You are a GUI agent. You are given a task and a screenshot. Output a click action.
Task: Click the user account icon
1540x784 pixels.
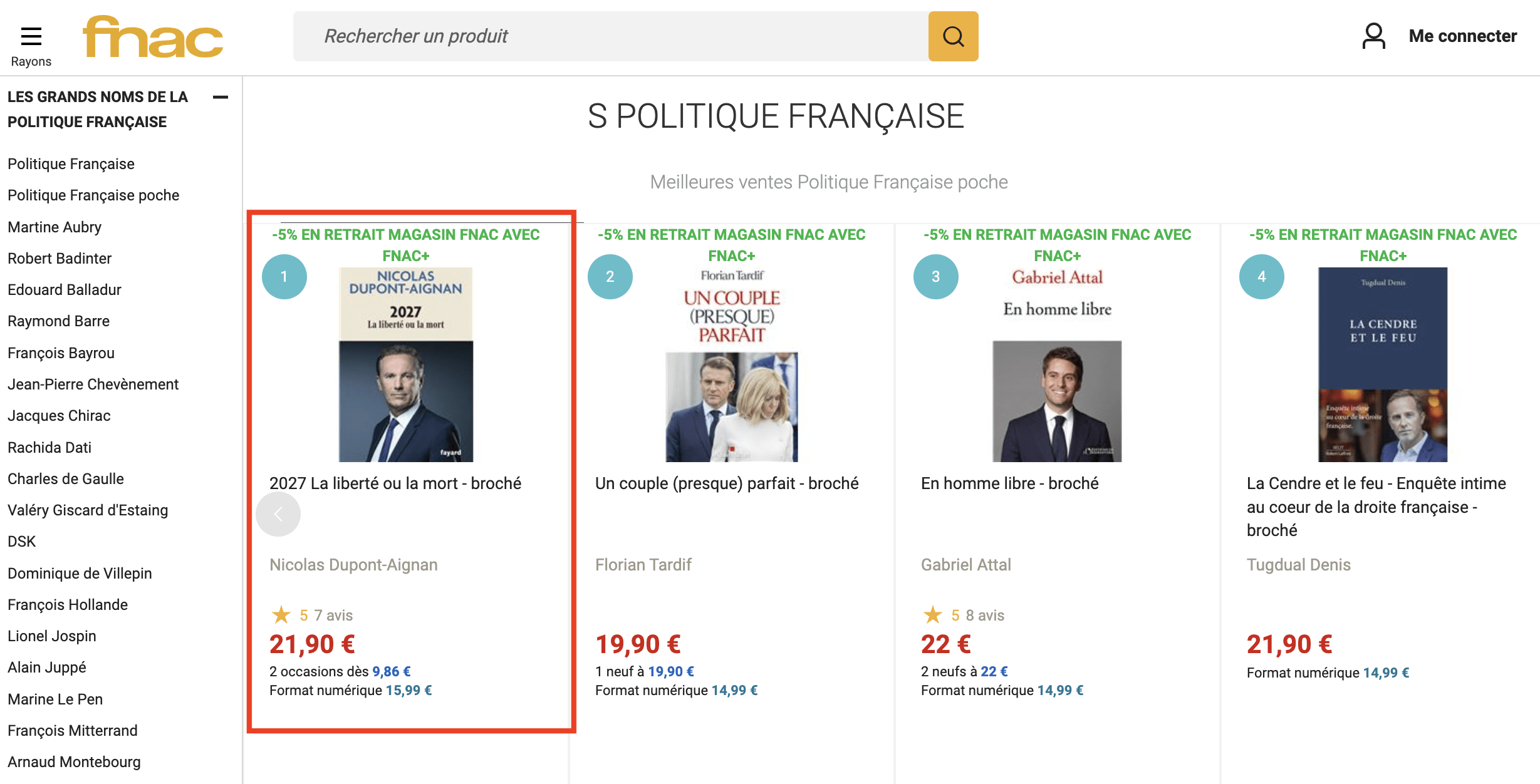click(x=1373, y=36)
